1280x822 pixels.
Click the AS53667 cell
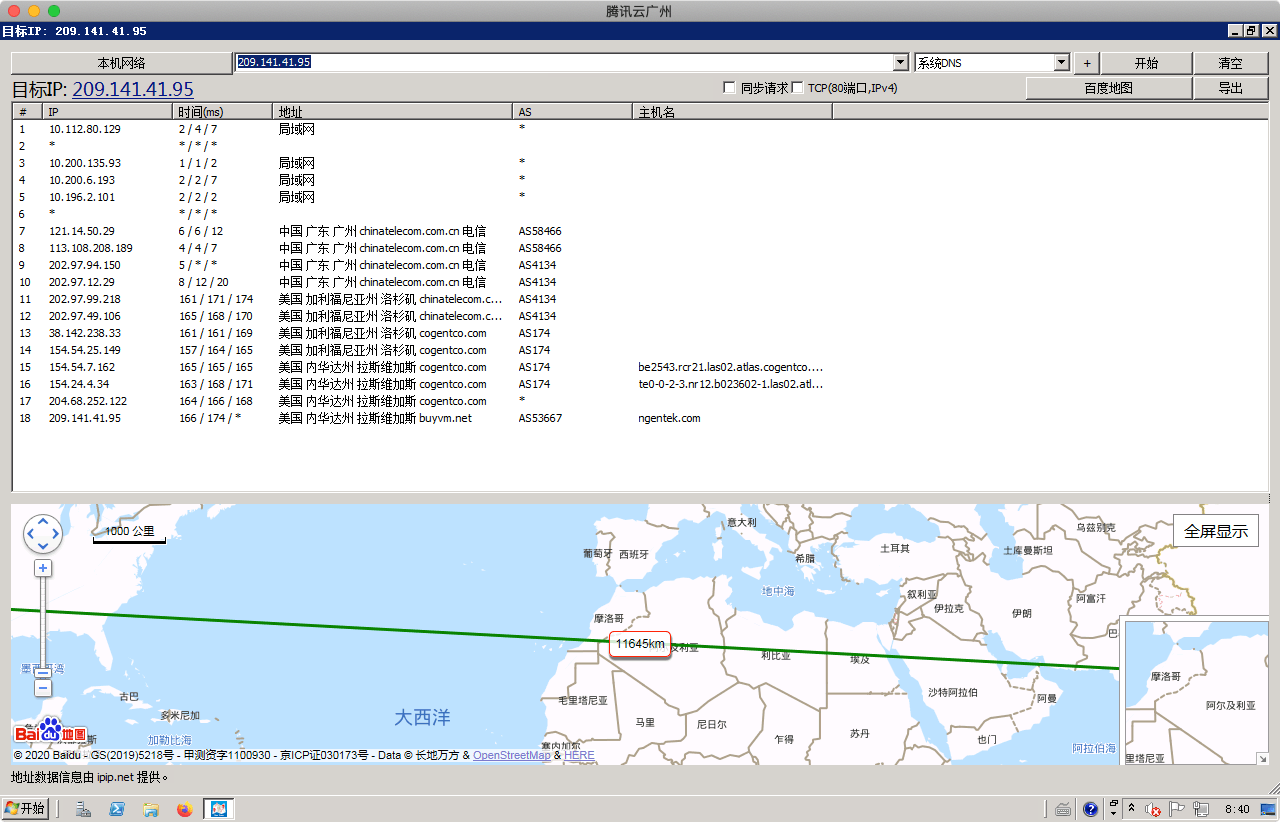point(540,418)
